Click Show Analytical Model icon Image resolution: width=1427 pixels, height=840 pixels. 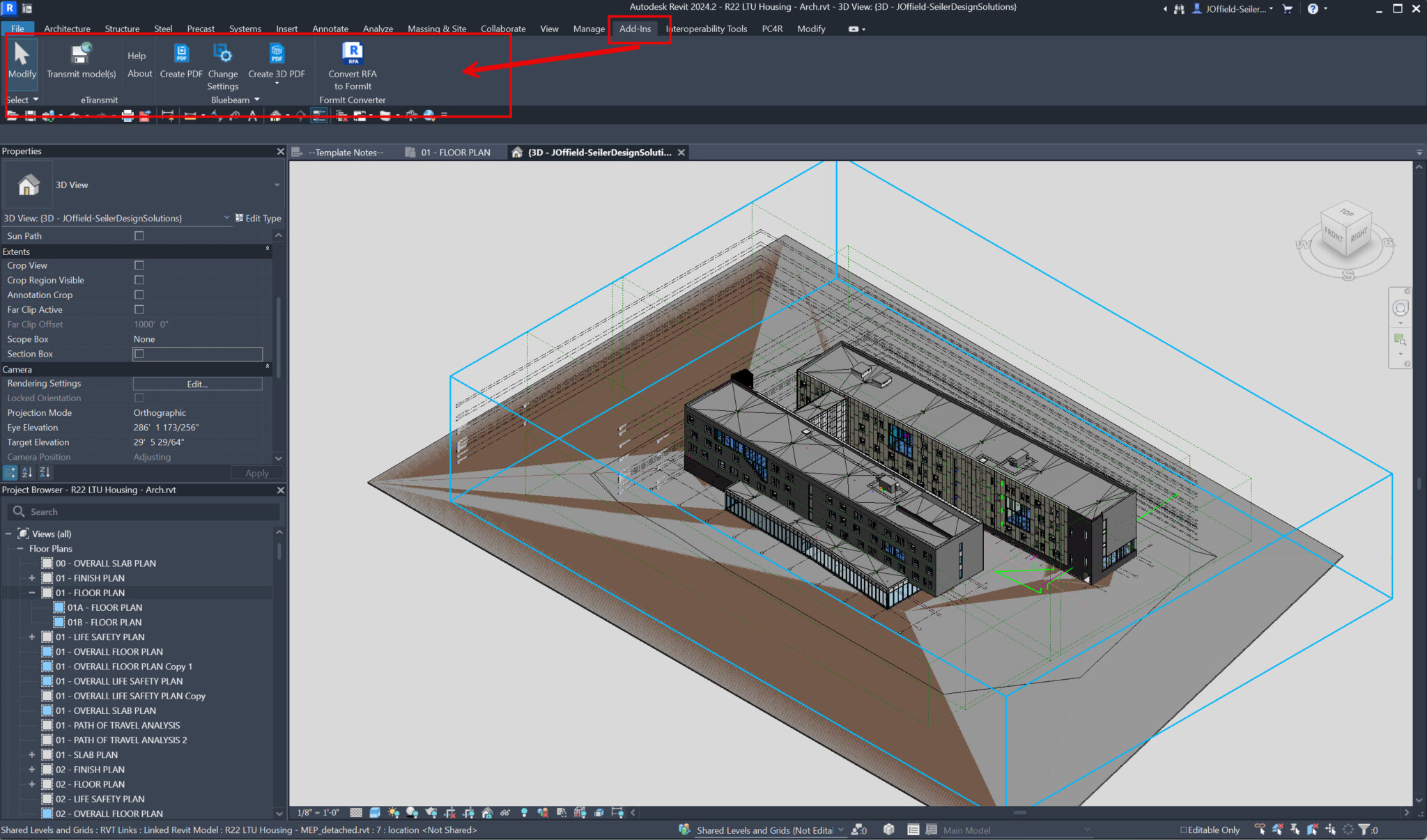(580, 813)
